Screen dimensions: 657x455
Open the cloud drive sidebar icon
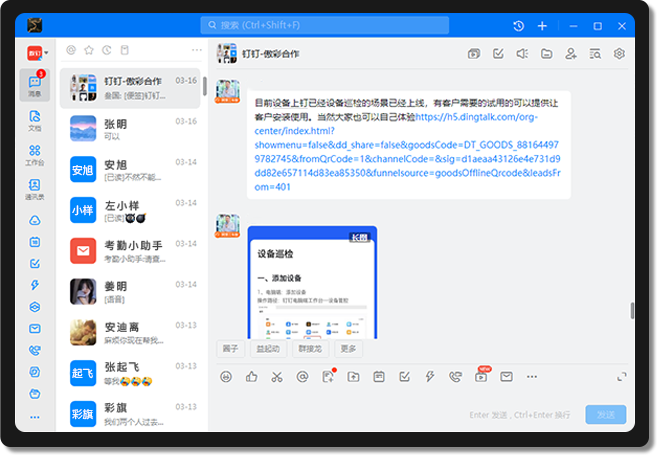click(35, 220)
